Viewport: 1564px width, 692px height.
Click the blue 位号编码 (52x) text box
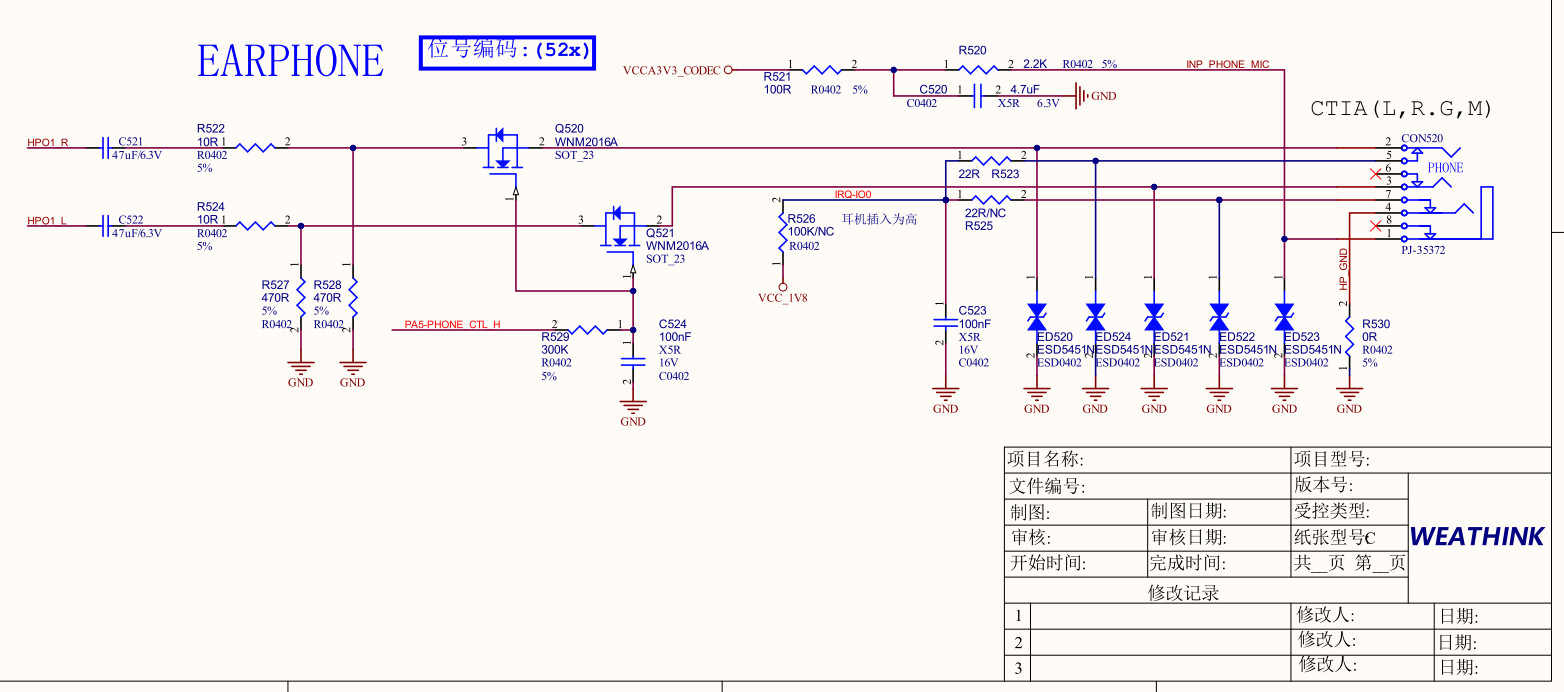coord(507,50)
